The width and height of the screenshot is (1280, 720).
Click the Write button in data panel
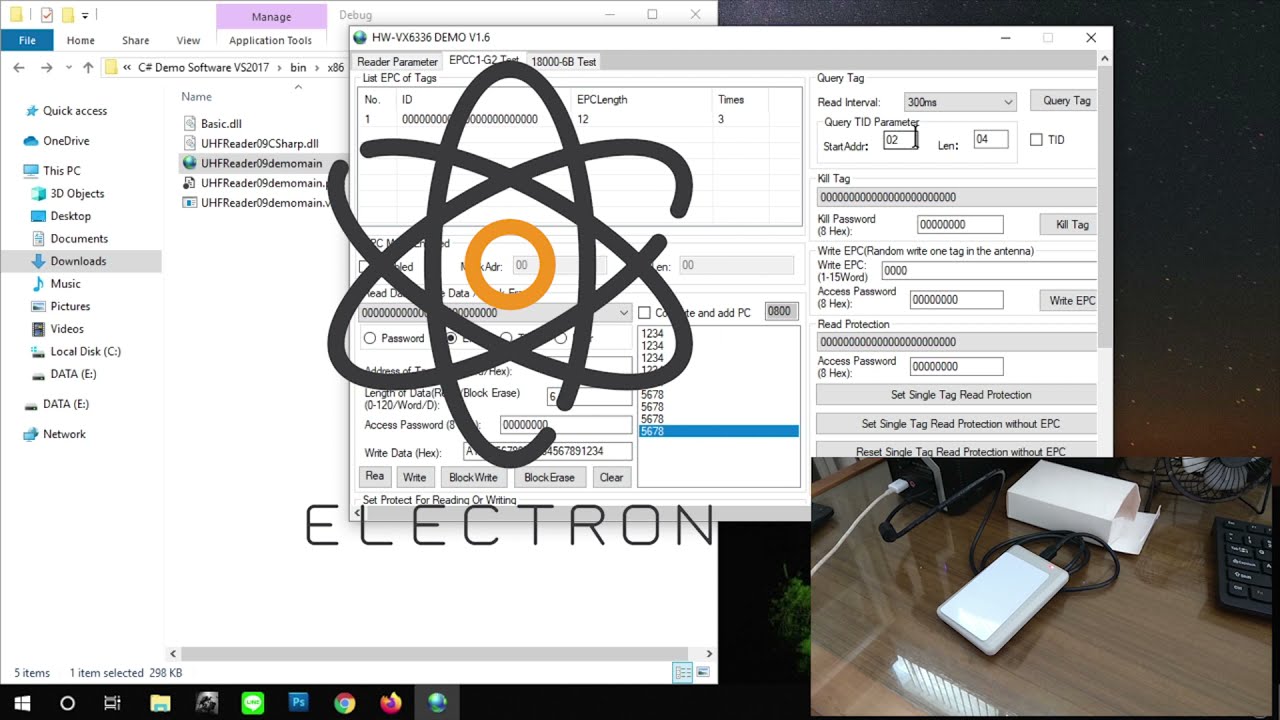(414, 477)
